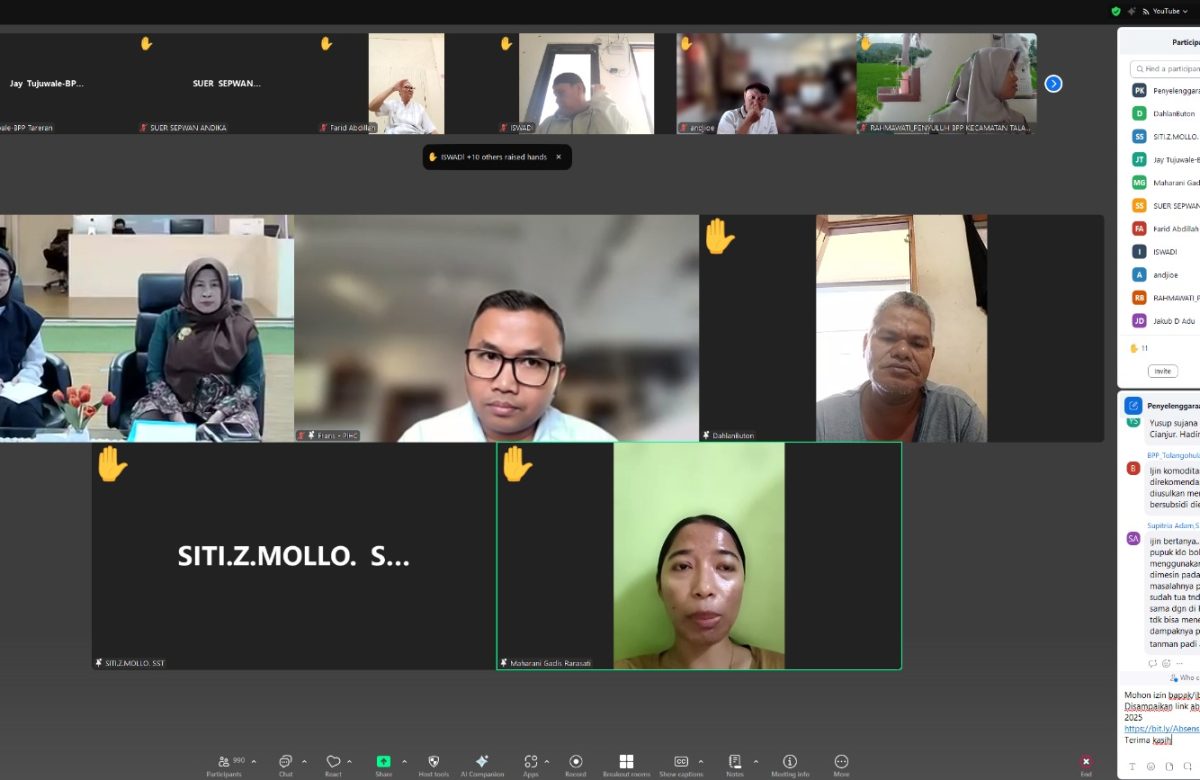
Task: Select ISWADI in the participants list
Action: 1164,252
